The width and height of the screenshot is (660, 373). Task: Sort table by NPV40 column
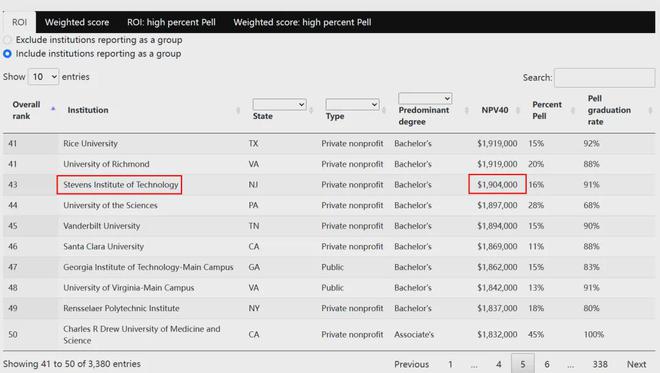(495, 110)
